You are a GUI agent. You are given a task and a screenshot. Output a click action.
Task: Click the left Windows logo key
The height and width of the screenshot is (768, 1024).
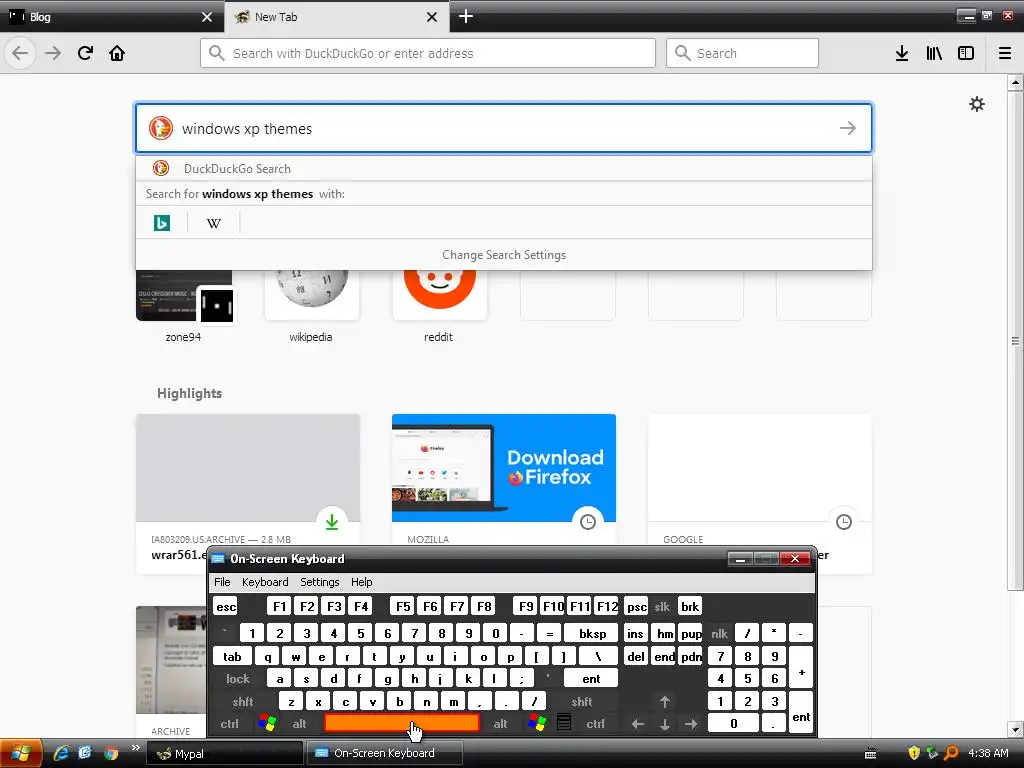tap(267, 723)
